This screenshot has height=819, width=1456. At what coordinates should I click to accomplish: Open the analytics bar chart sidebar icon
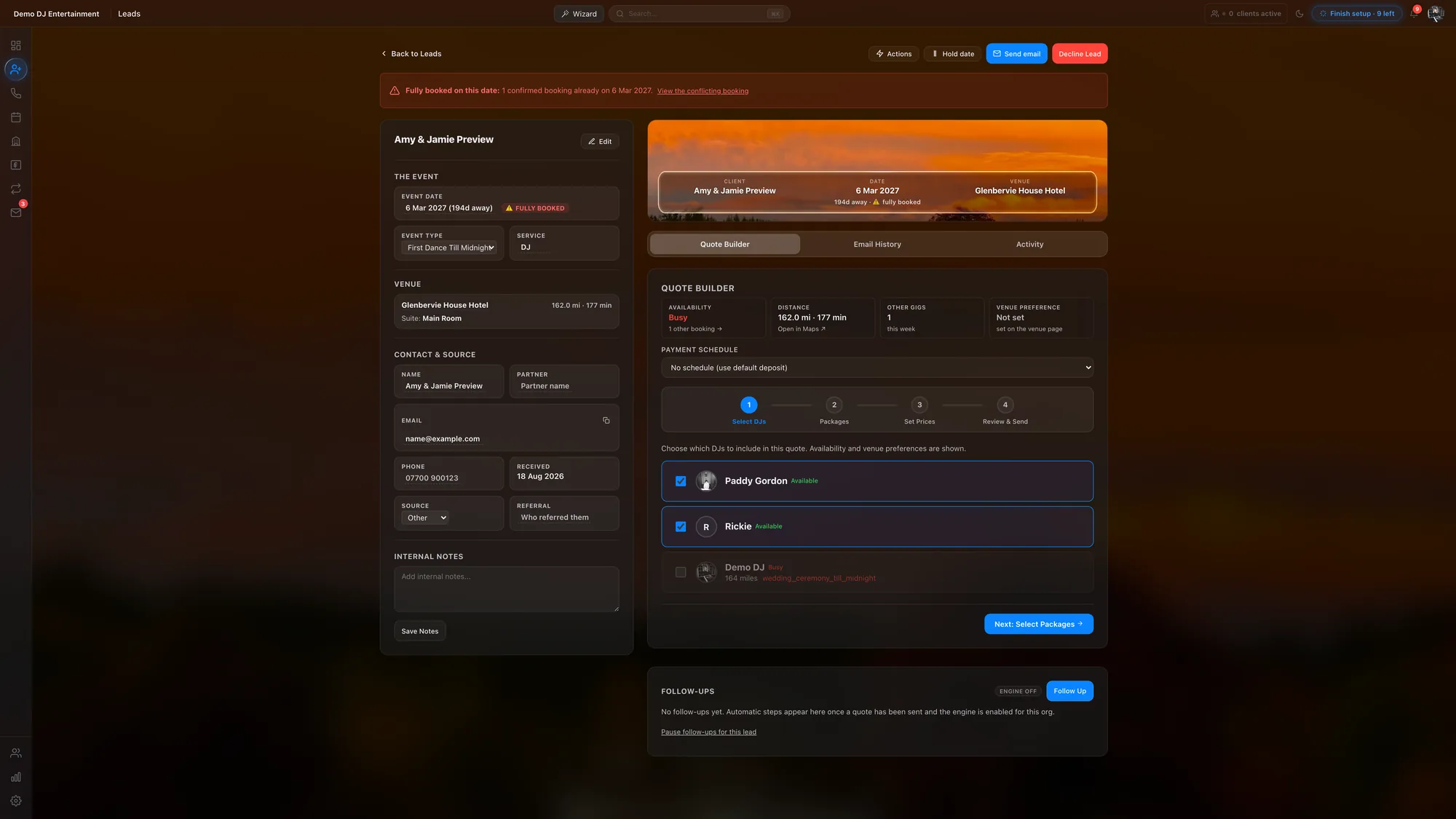point(15,778)
